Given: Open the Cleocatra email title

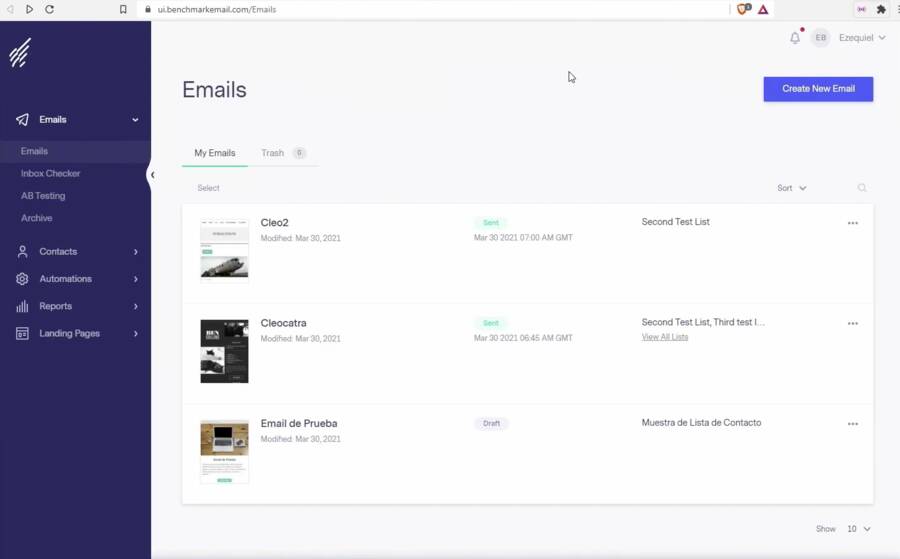Looking at the screenshot, I should [x=284, y=323].
